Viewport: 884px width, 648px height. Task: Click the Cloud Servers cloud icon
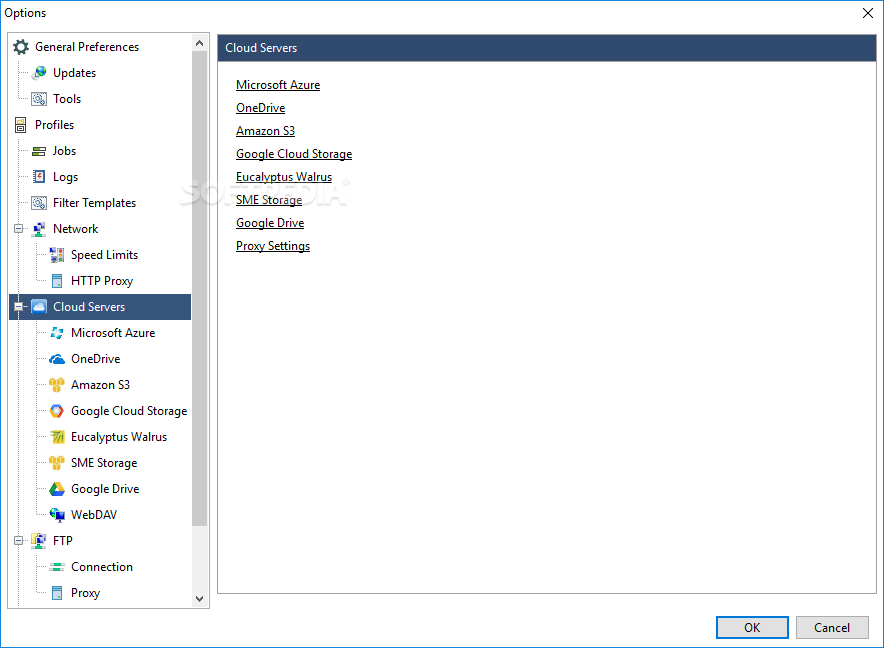pos(39,306)
